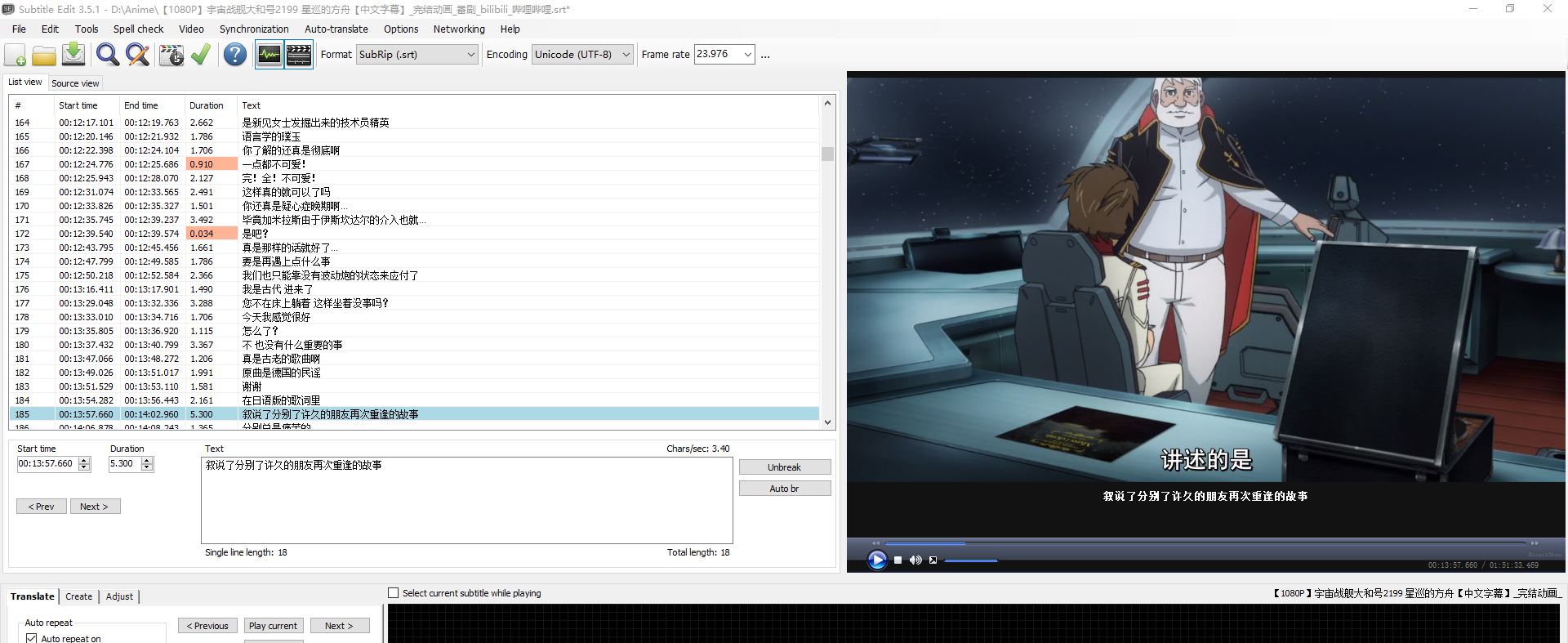Click the Subtitle Edit app icon in the title bar
Screen dimensions: 1568x643
tap(8, 9)
